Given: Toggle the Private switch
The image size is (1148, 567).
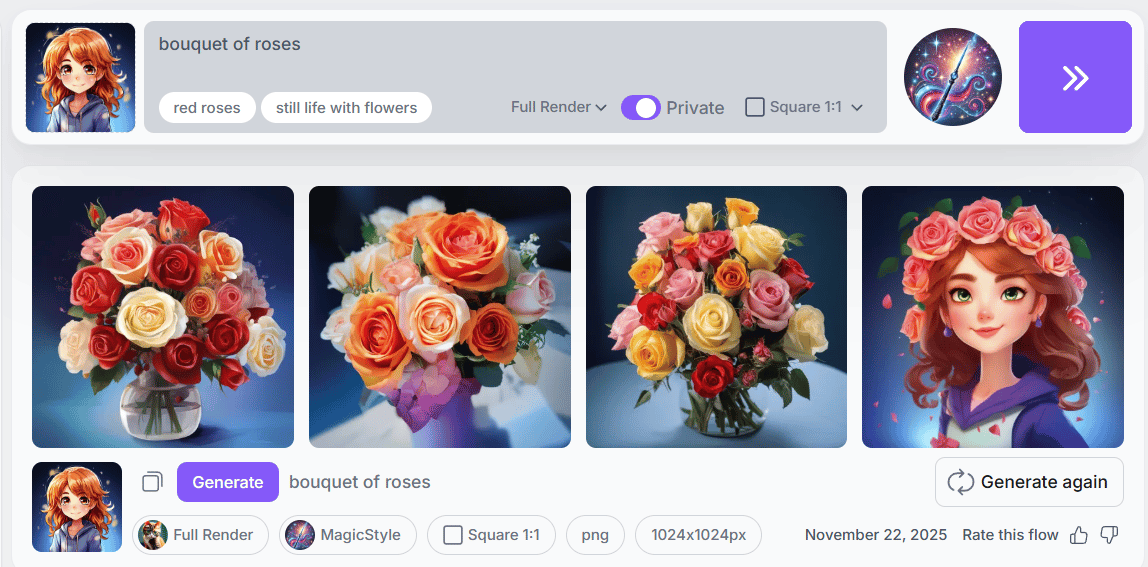Looking at the screenshot, I should pos(641,108).
